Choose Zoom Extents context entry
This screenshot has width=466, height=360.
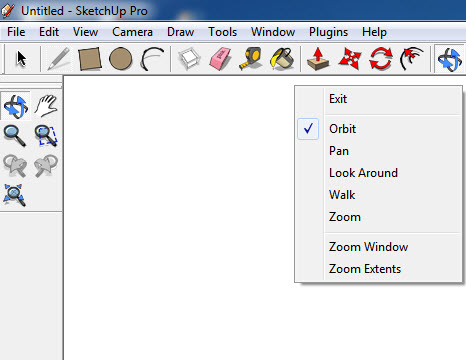(379, 269)
